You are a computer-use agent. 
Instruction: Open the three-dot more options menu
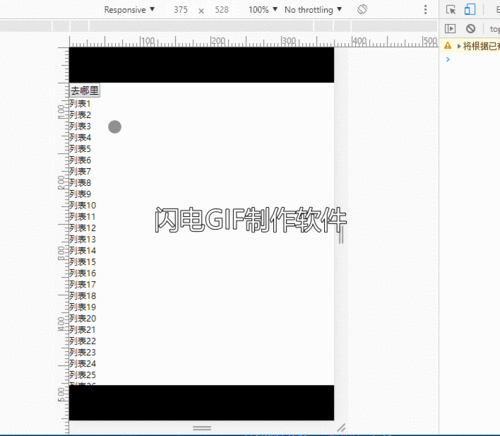[x=425, y=10]
